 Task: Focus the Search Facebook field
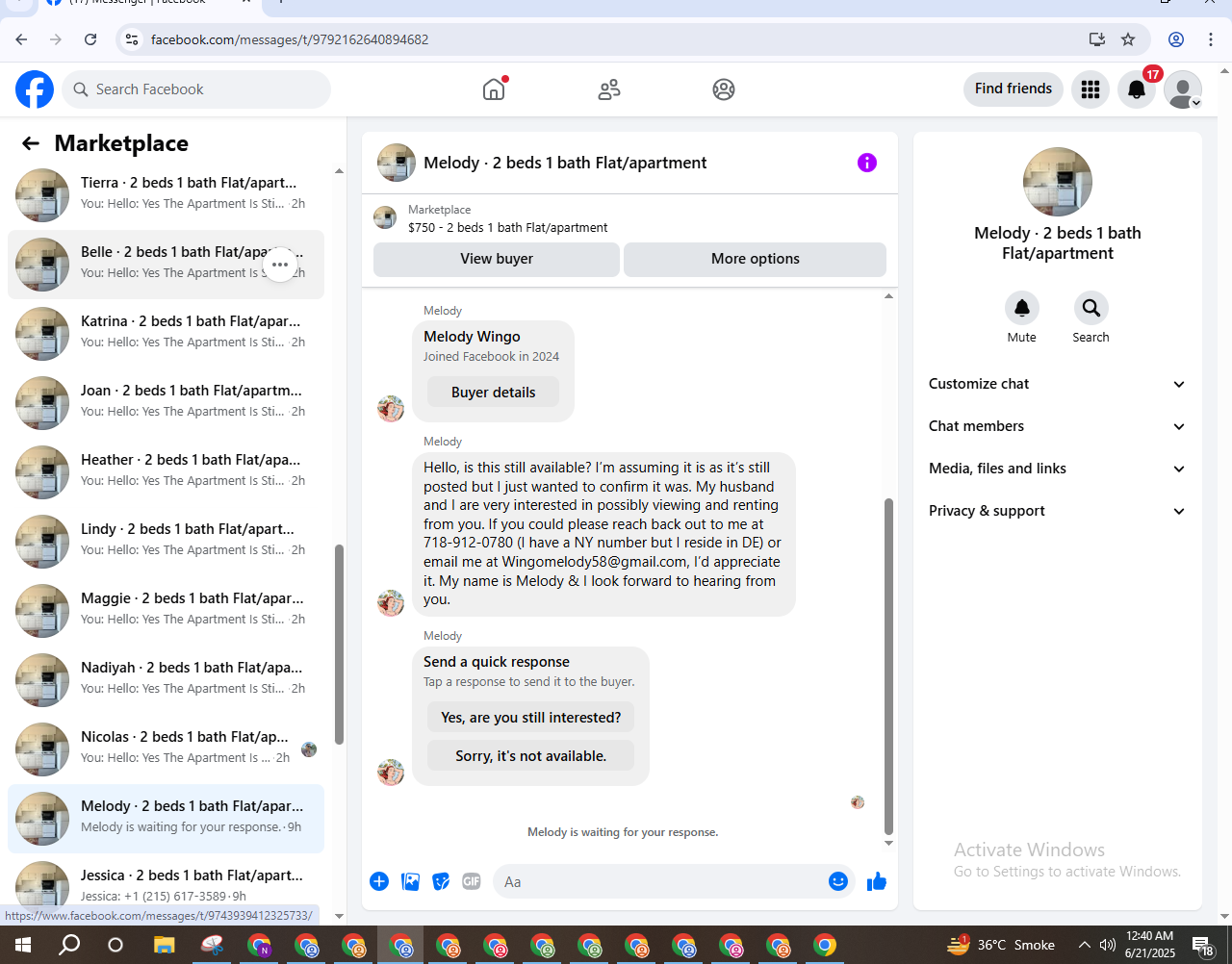[x=196, y=89]
